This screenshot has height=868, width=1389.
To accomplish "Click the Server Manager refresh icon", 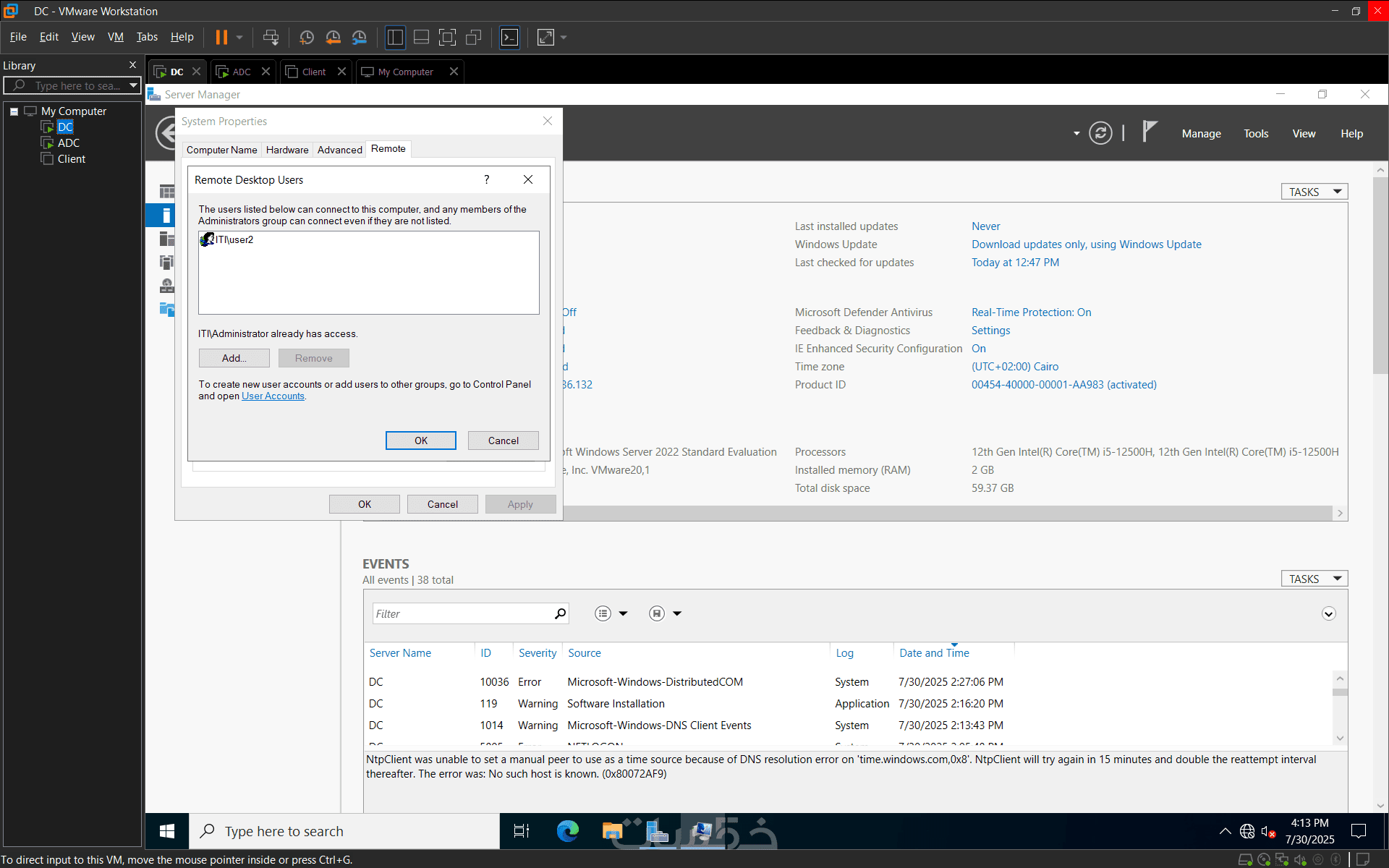I will [1100, 133].
